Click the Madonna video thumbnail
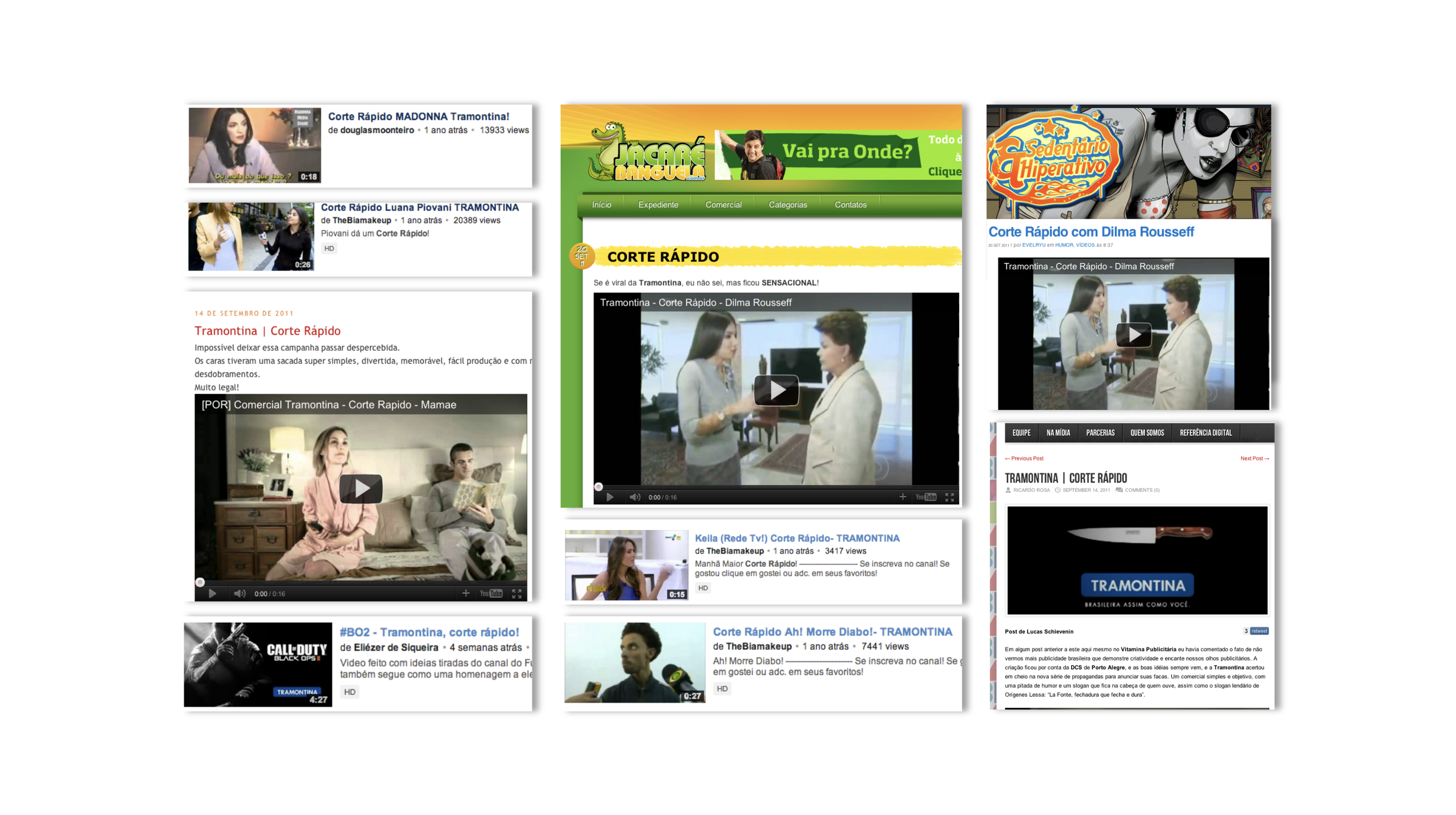This screenshot has width=1456, height=815. (255, 145)
